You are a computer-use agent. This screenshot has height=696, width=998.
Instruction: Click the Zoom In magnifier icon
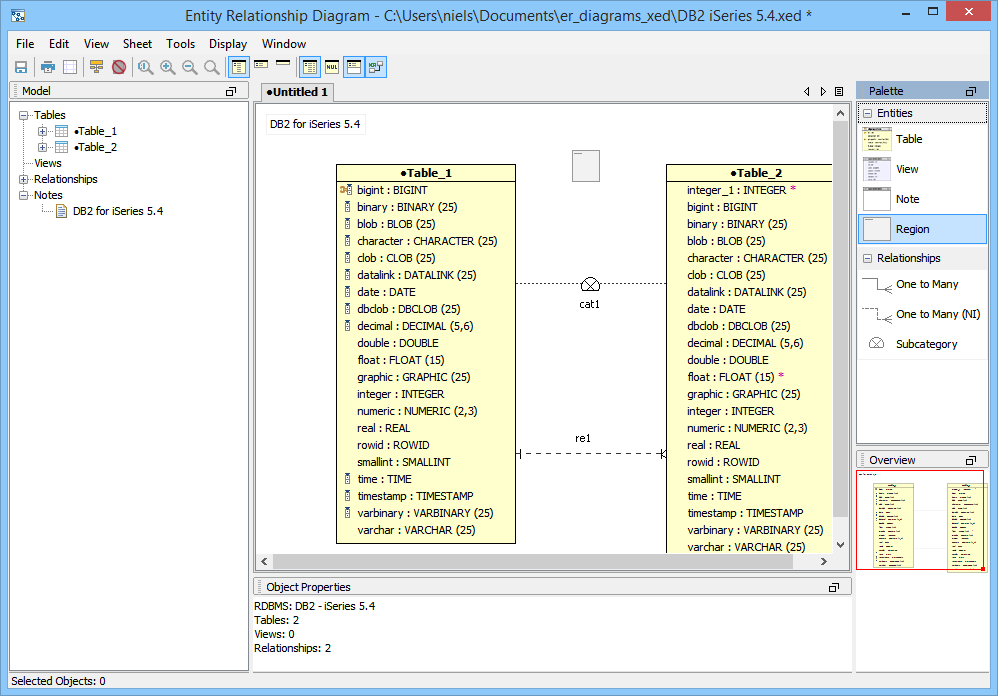pos(167,67)
